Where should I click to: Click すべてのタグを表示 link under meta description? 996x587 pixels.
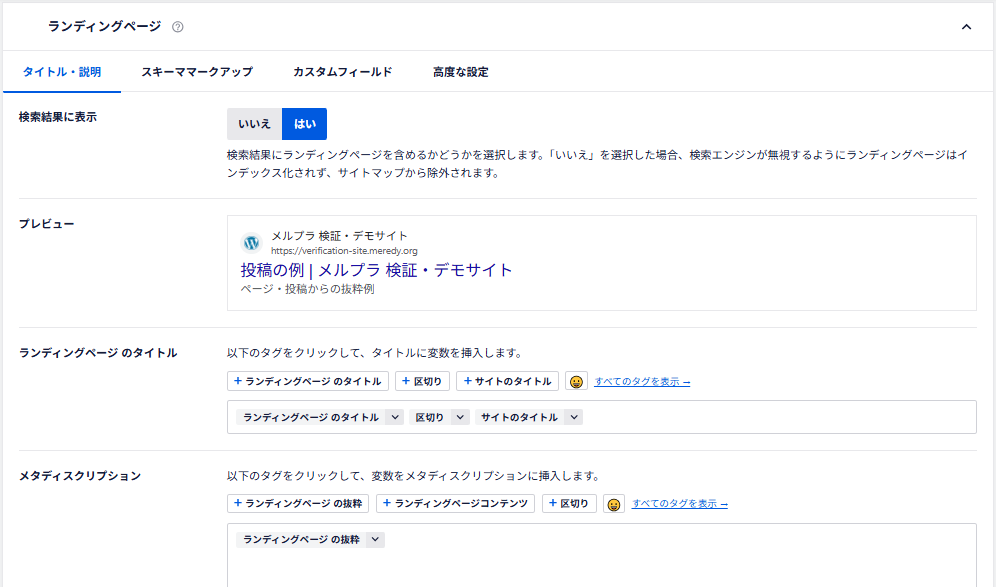pyautogui.click(x=679, y=504)
